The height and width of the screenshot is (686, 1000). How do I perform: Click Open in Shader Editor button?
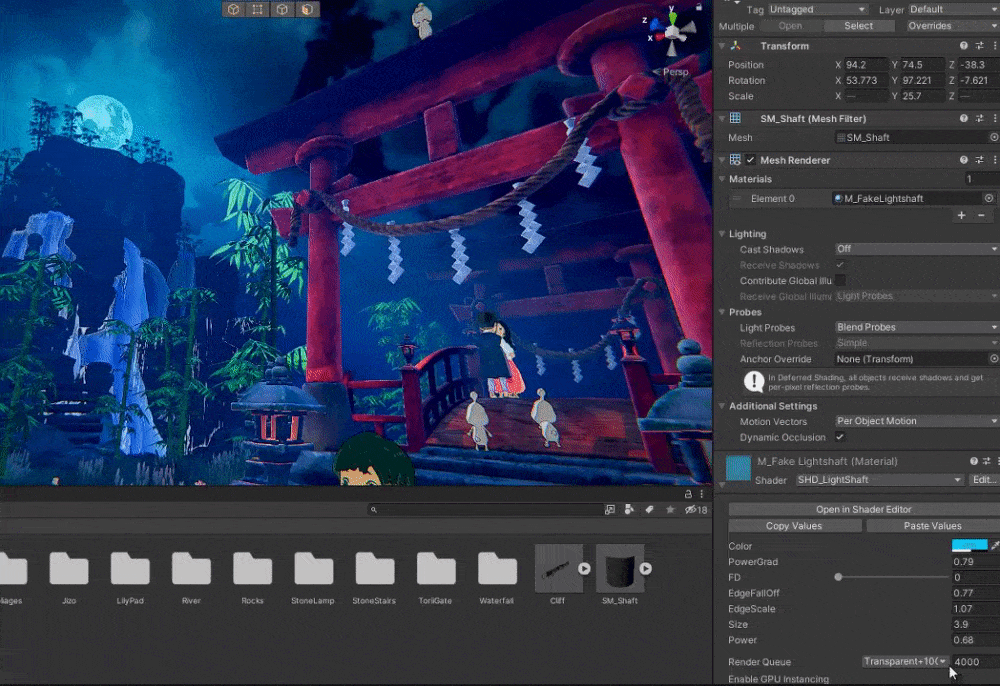coord(863,510)
